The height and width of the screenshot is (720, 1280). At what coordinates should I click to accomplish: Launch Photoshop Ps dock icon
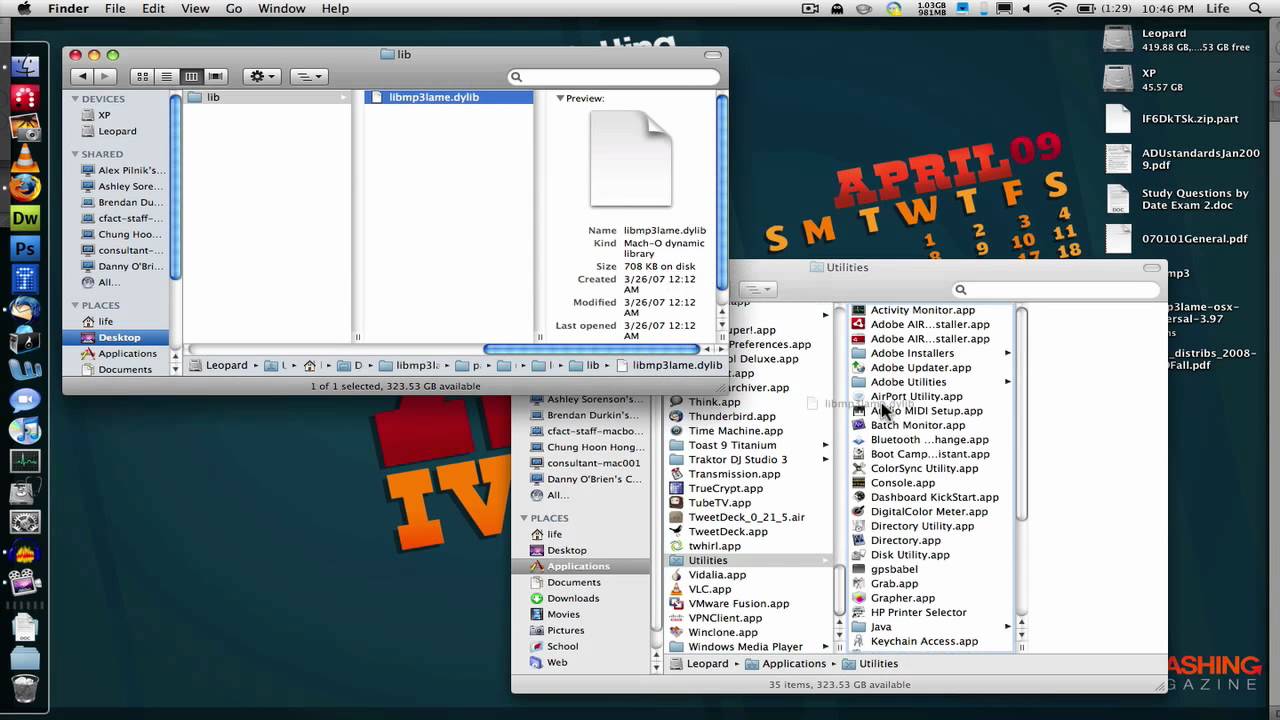pyautogui.click(x=24, y=248)
